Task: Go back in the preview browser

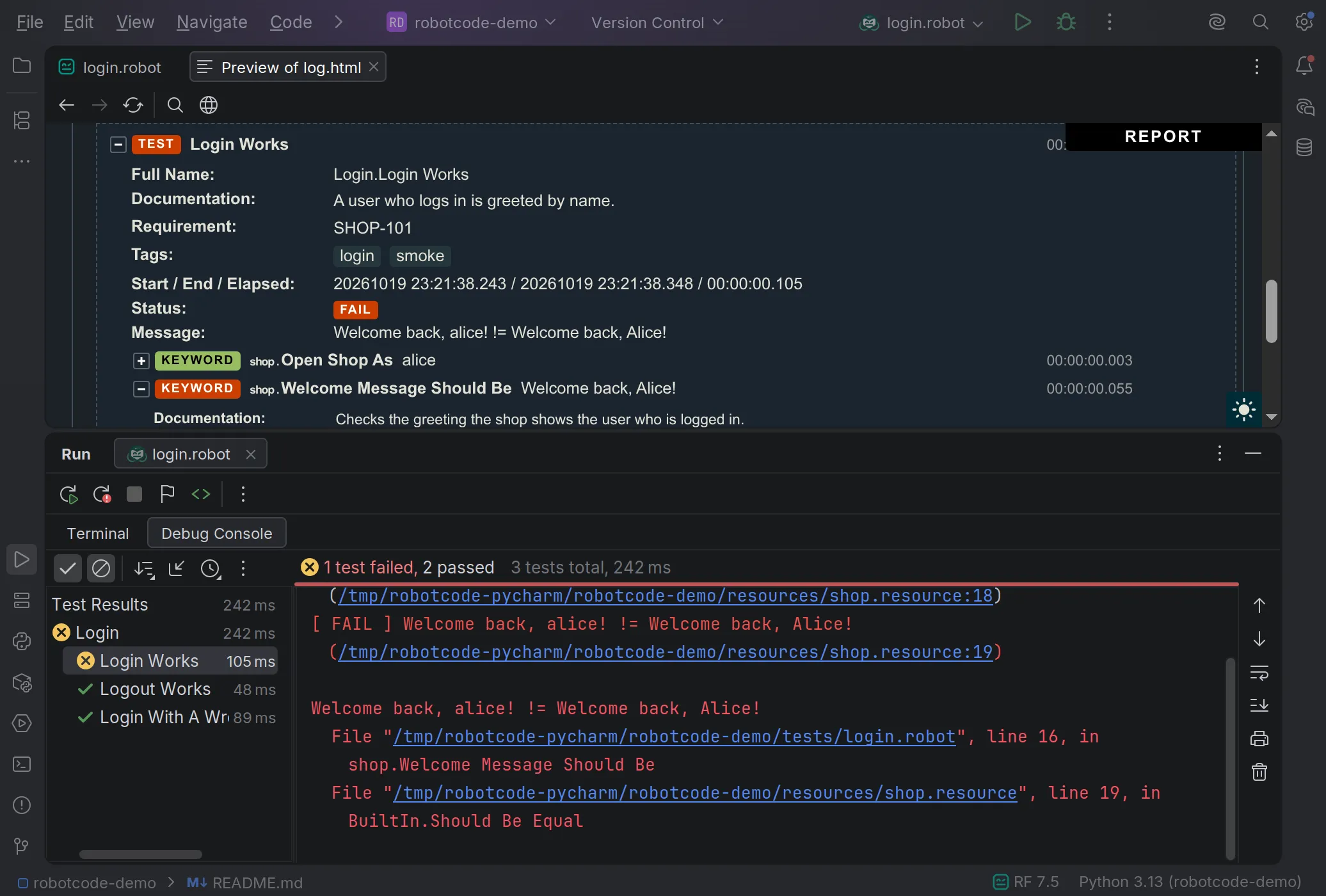Action: click(67, 105)
